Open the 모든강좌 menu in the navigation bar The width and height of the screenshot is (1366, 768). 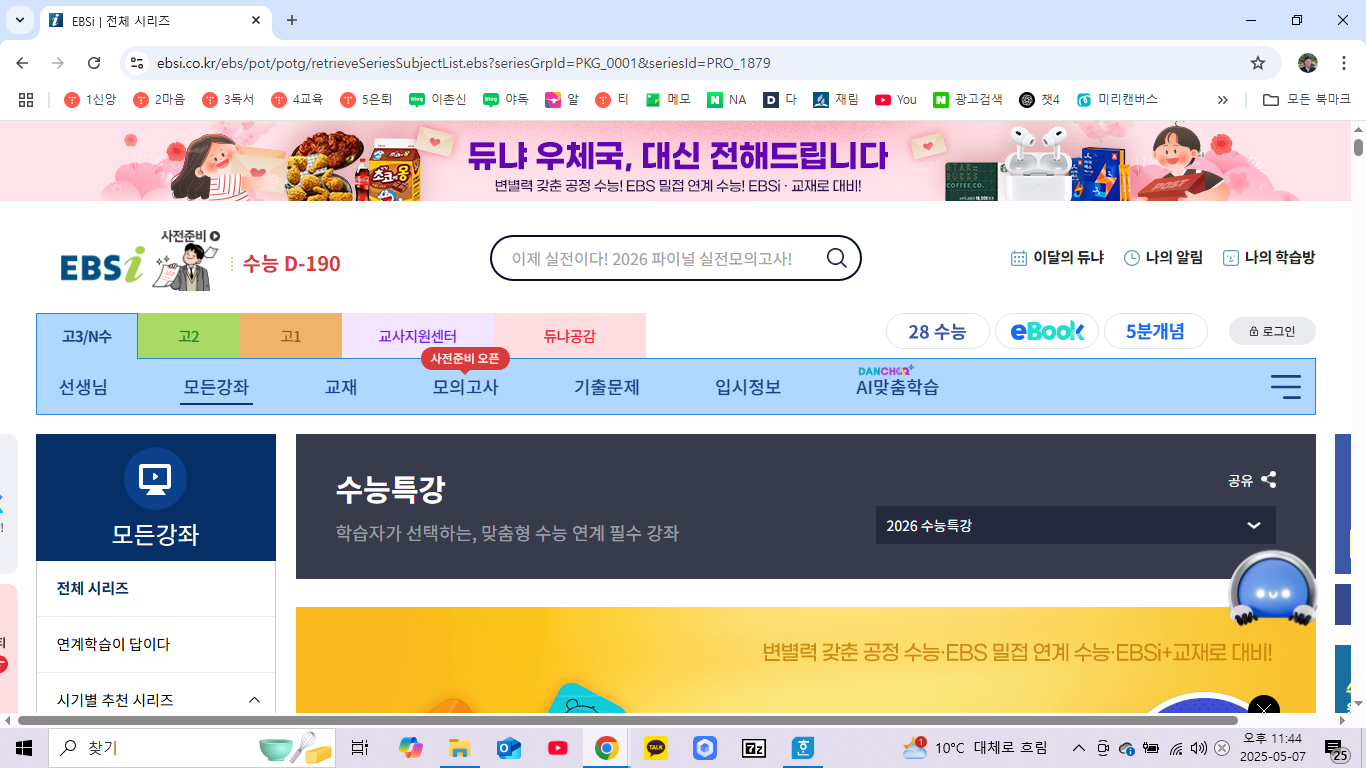[x=217, y=387]
